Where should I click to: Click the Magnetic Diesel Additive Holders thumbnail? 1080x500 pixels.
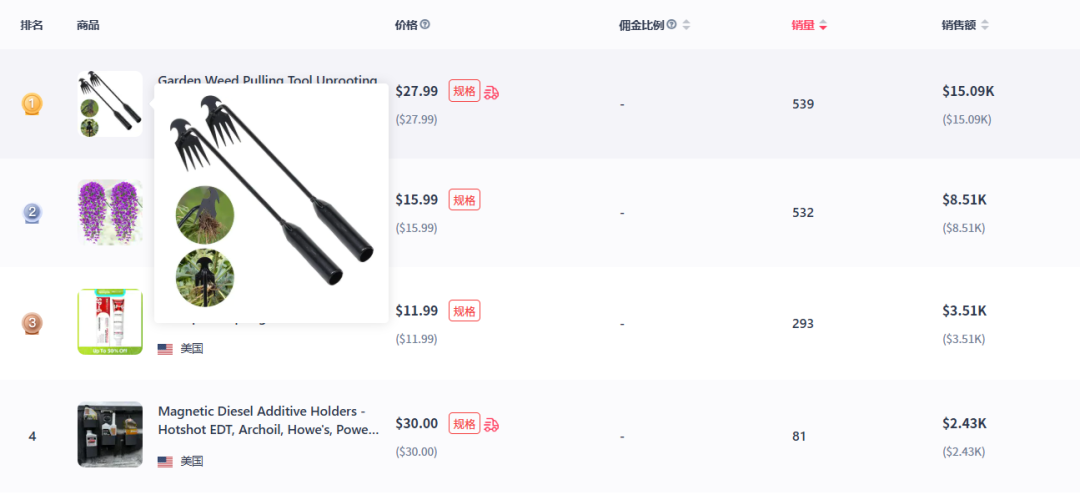click(110, 435)
